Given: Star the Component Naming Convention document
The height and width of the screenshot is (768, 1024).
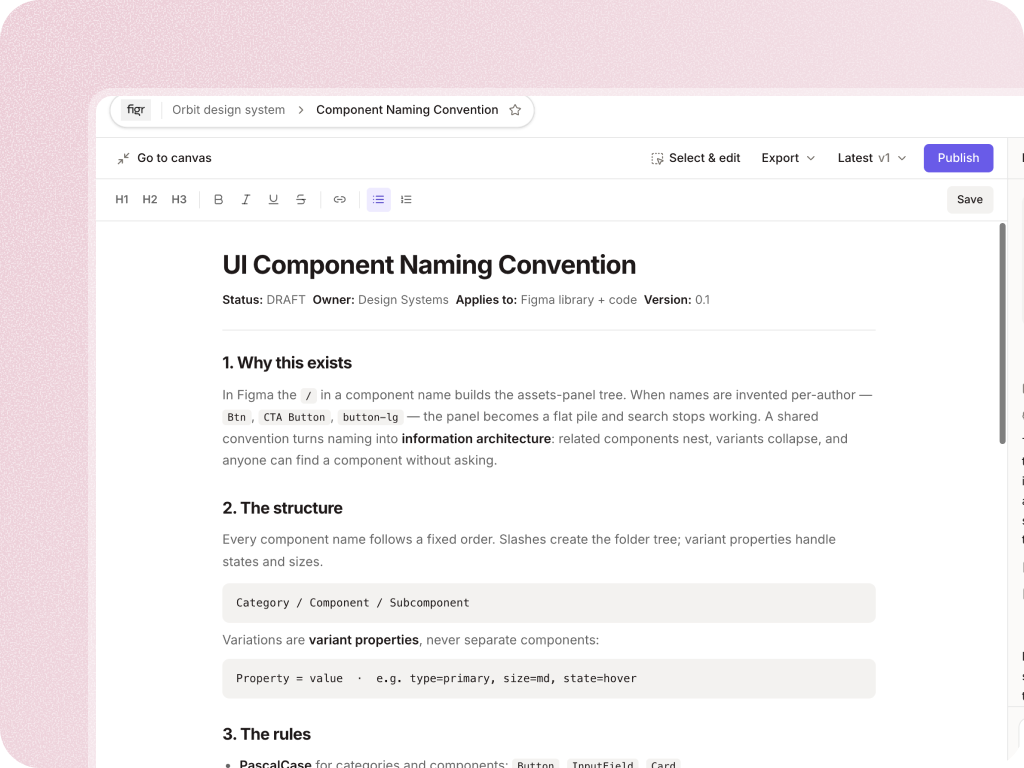Looking at the screenshot, I should click(x=515, y=110).
